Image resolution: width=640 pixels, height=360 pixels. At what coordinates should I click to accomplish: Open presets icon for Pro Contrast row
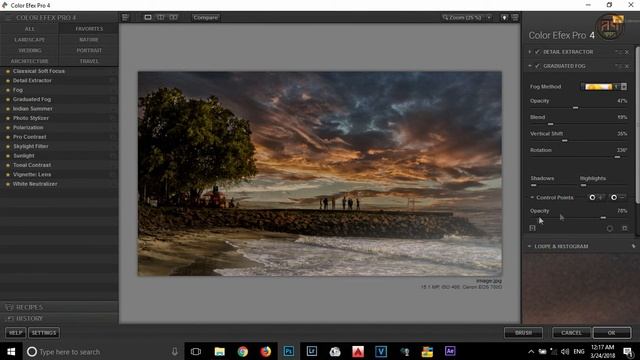point(112,137)
